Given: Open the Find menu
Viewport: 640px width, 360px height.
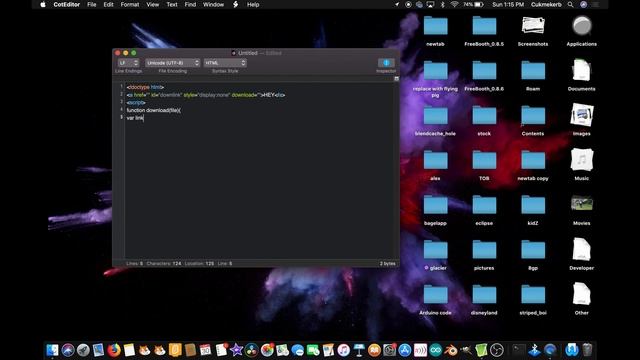Looking at the screenshot, I should [x=190, y=4].
